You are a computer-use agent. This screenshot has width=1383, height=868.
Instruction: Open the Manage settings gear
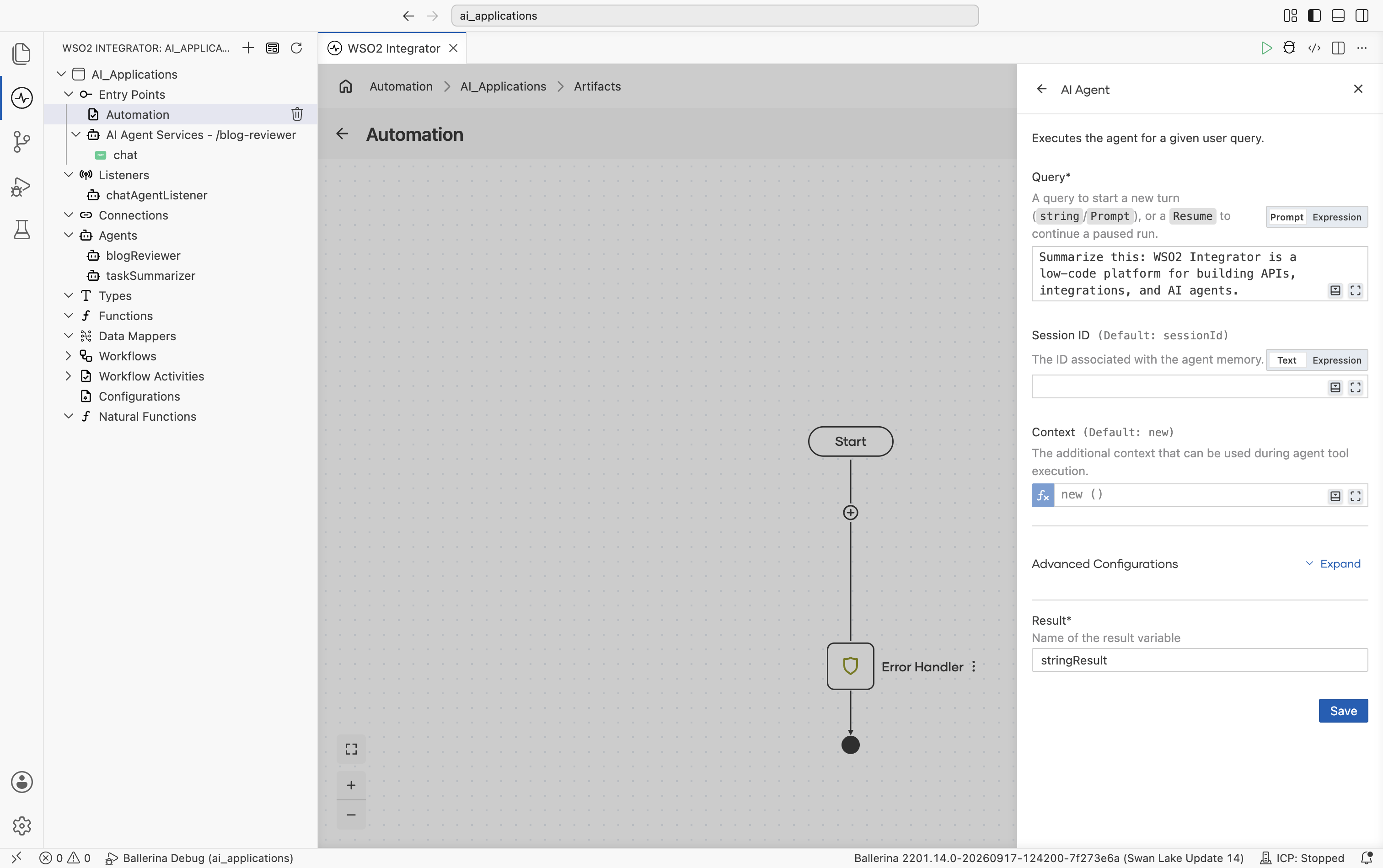point(21,825)
